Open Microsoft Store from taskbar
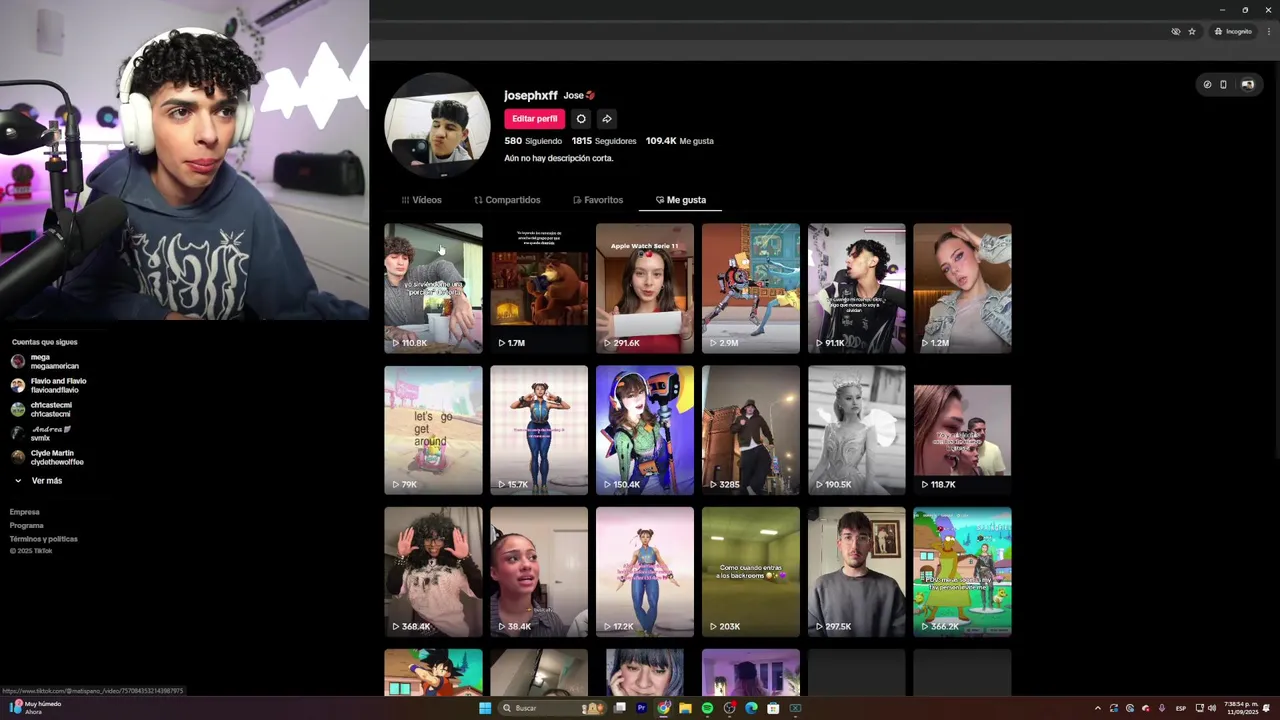This screenshot has width=1280, height=720. pyautogui.click(x=773, y=708)
